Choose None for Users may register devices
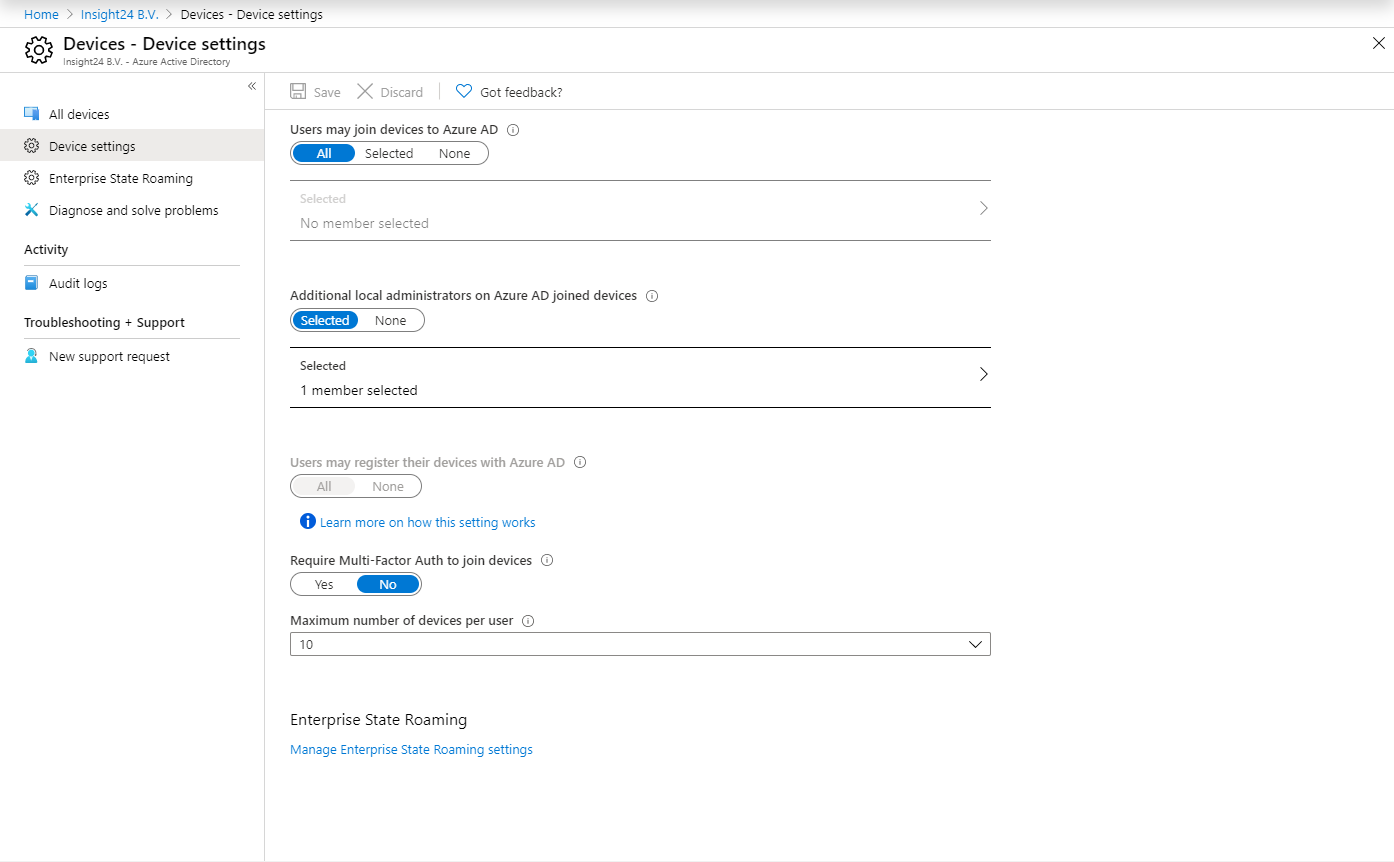The width and height of the screenshot is (1394, 862). click(388, 486)
